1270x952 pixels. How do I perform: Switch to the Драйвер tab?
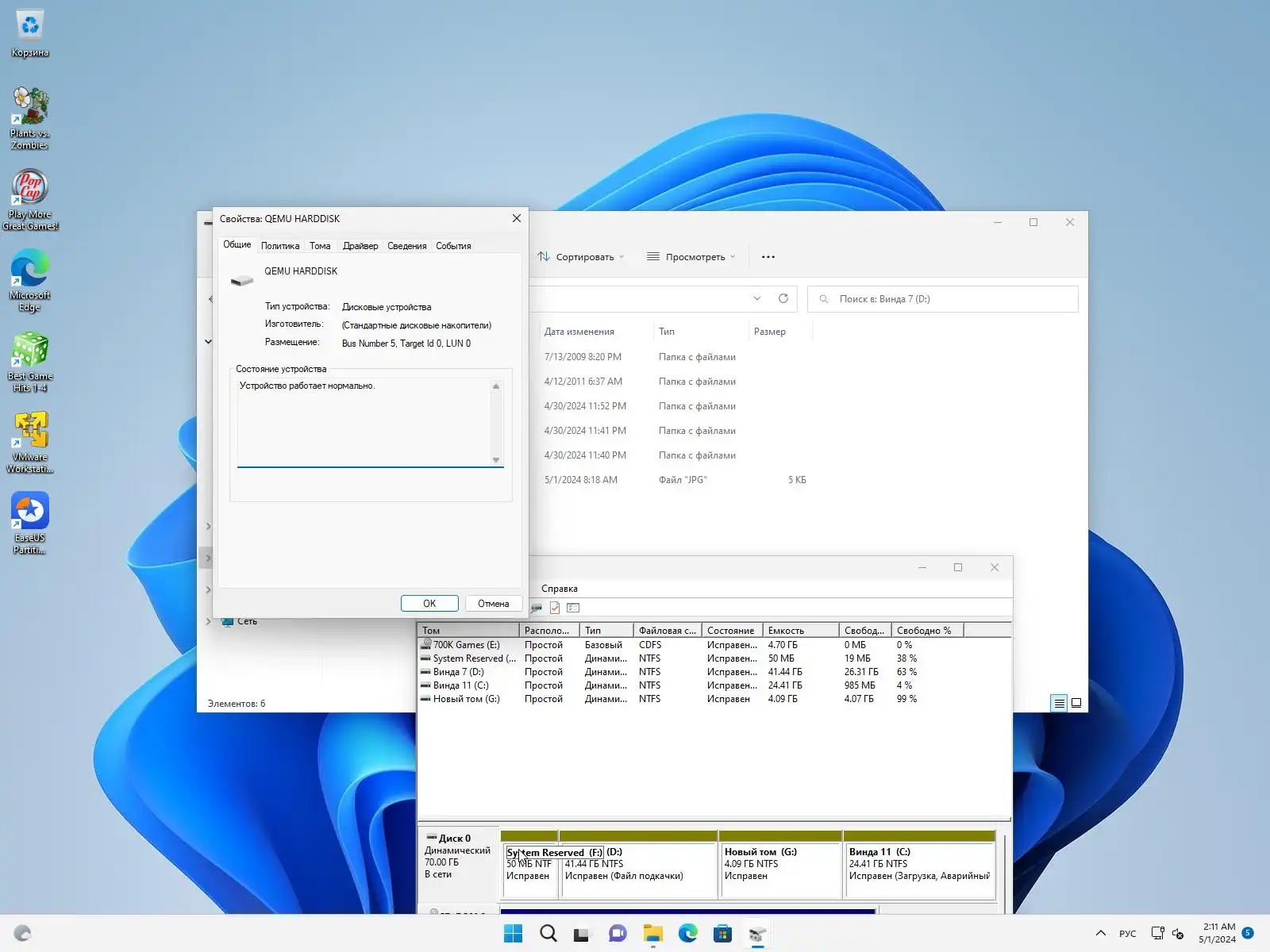click(360, 246)
